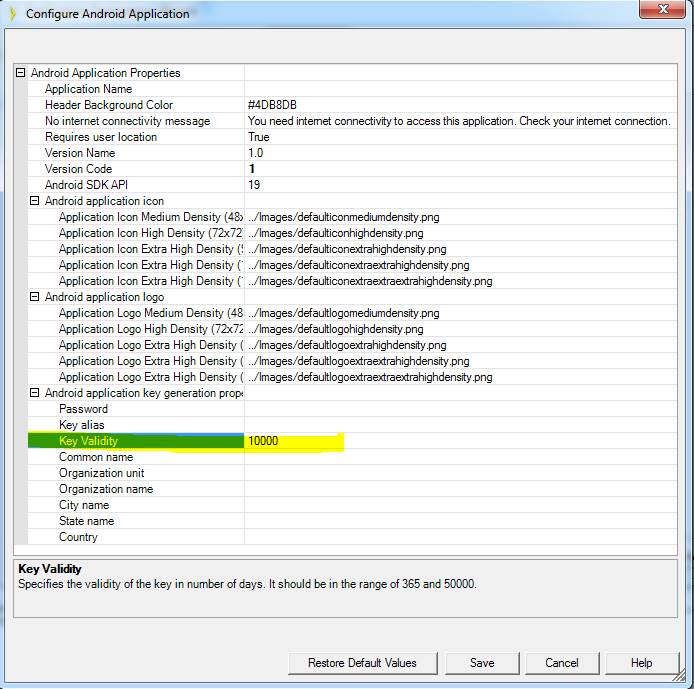Select the Organization name property label

pyautogui.click(x=106, y=489)
